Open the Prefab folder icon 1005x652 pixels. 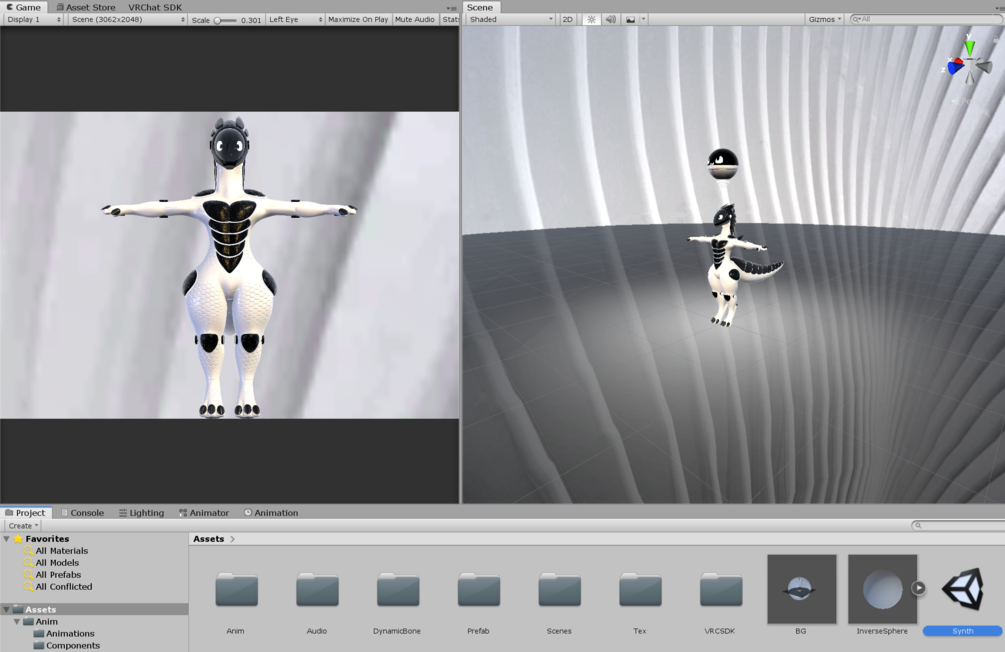[x=479, y=590]
